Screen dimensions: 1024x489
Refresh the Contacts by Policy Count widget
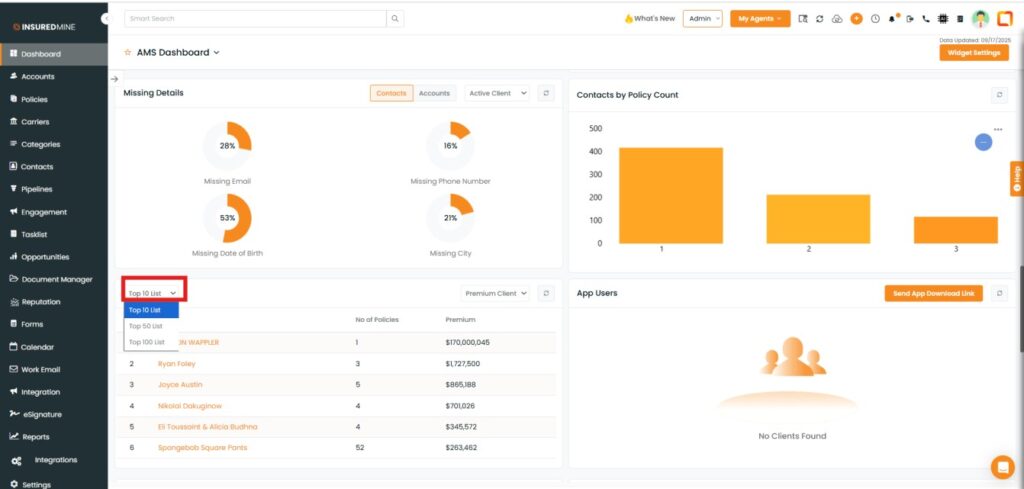(999, 95)
